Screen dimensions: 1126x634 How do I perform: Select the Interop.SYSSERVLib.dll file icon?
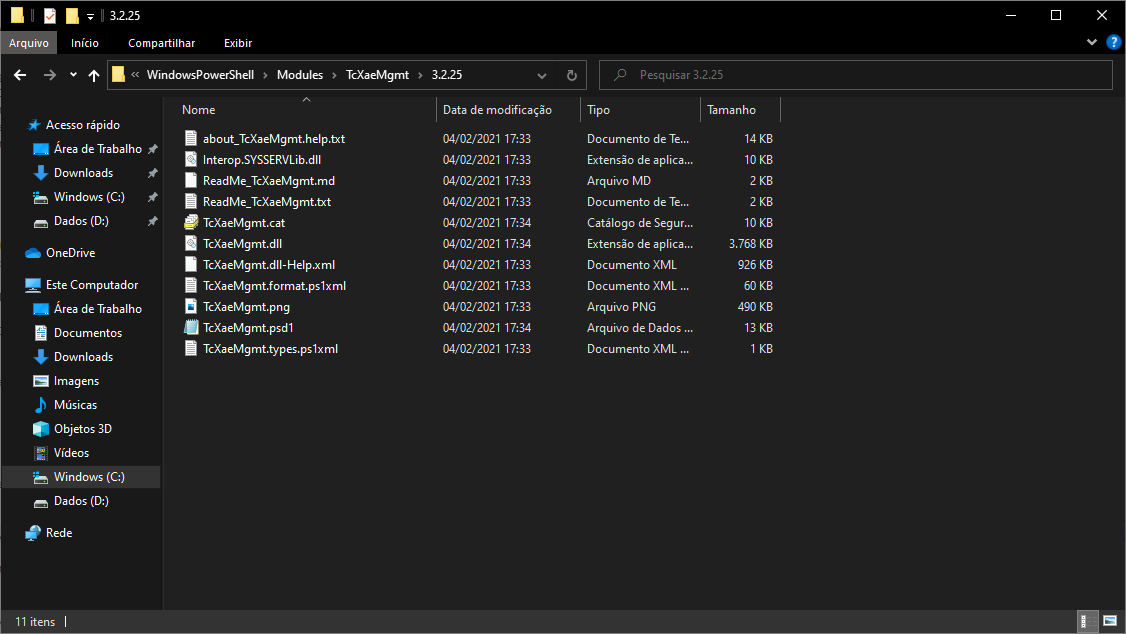191,159
